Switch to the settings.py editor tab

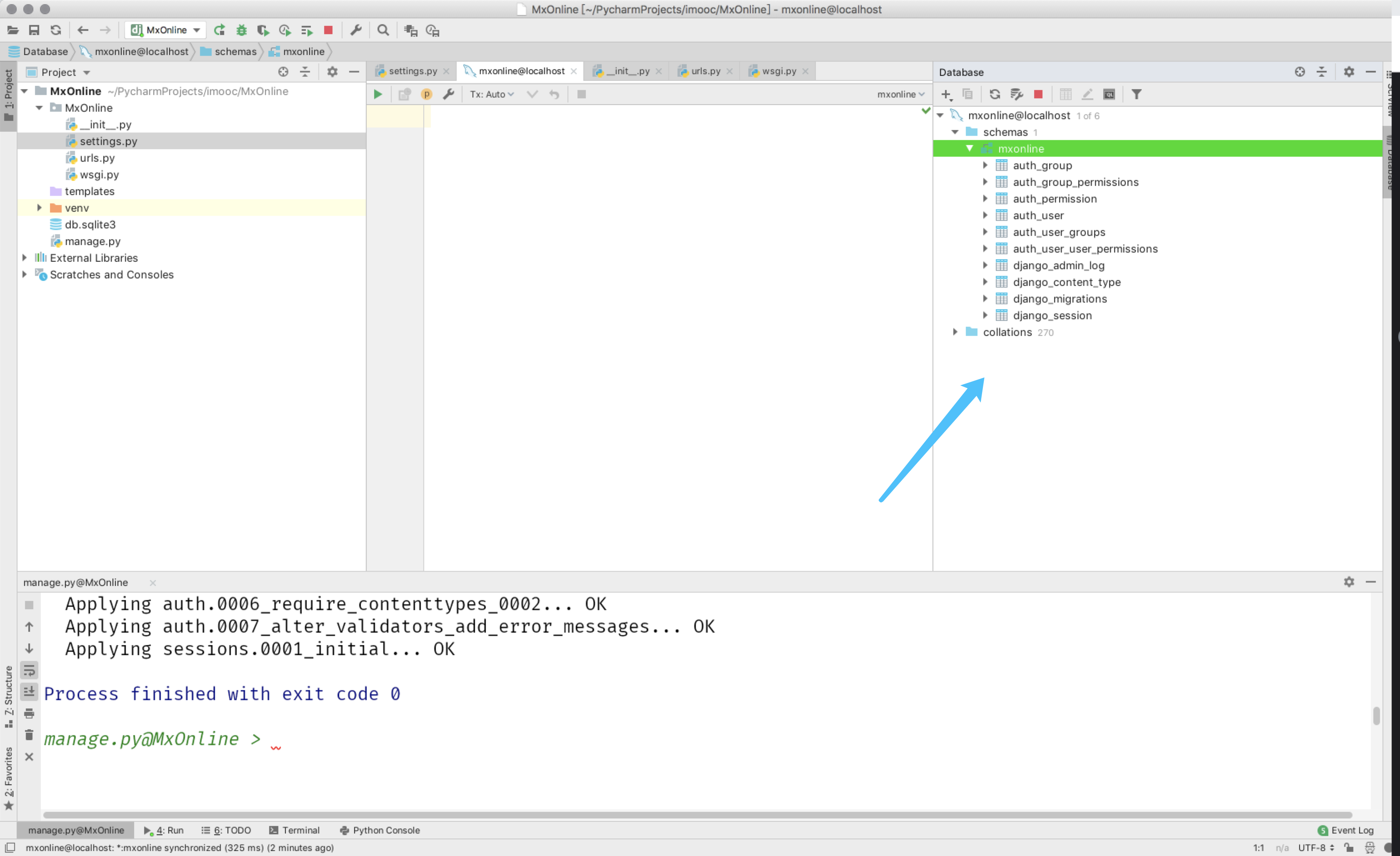[x=412, y=71]
